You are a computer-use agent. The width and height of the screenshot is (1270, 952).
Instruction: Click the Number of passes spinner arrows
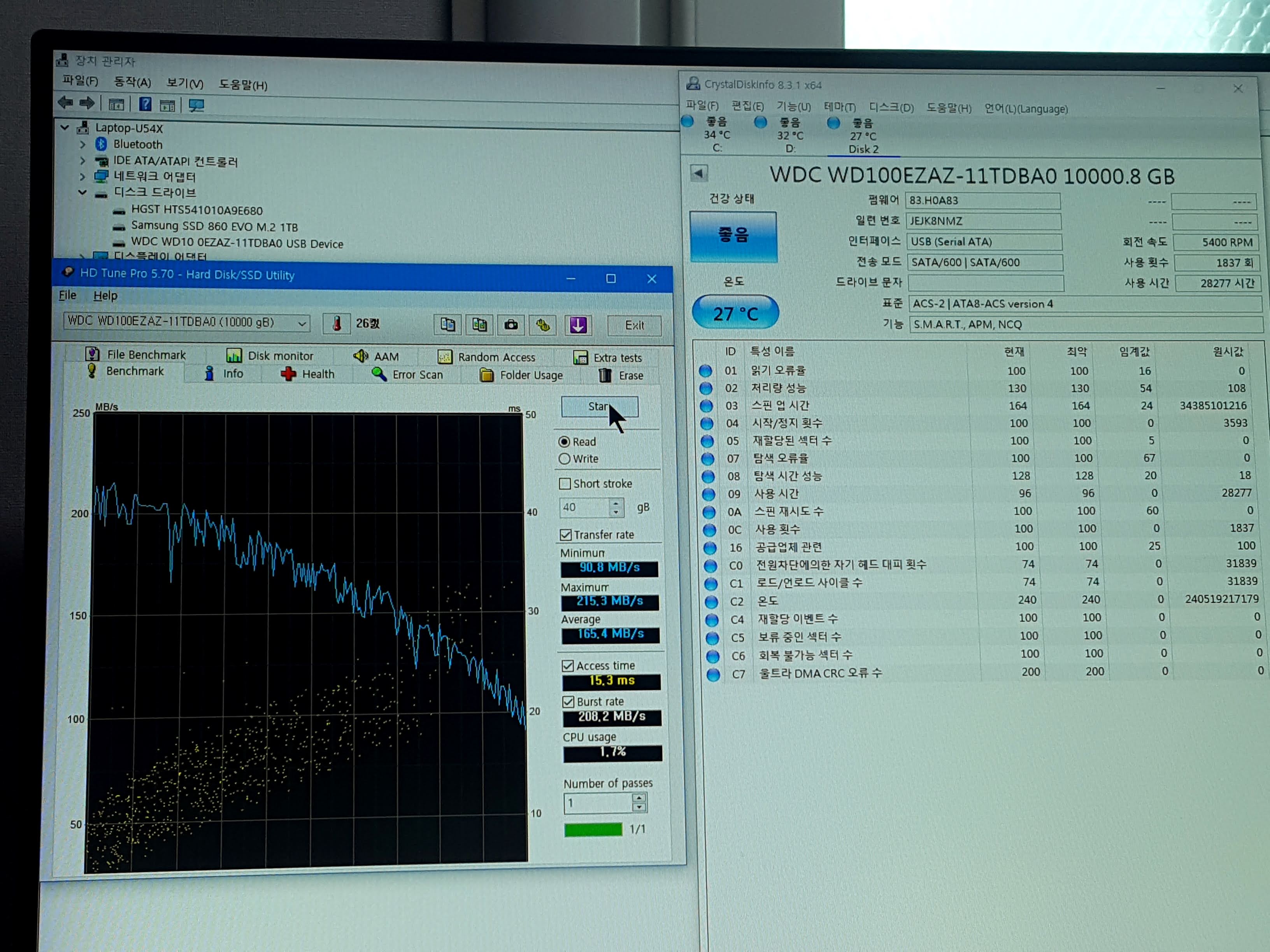point(639,802)
